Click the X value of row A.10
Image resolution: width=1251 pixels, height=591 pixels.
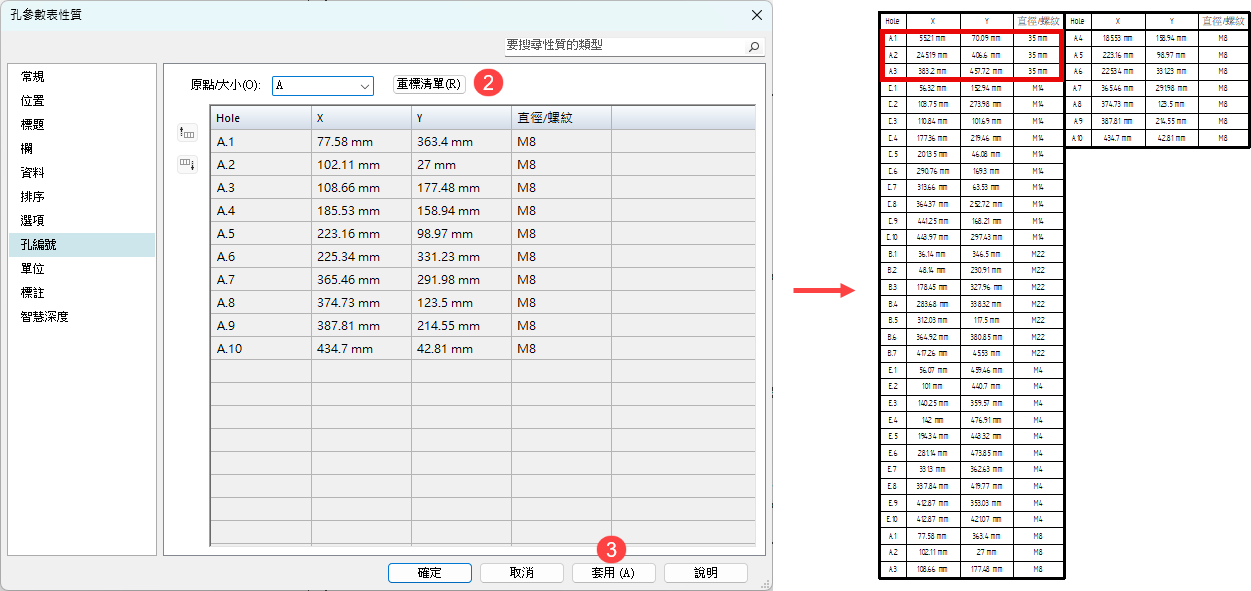(x=360, y=349)
